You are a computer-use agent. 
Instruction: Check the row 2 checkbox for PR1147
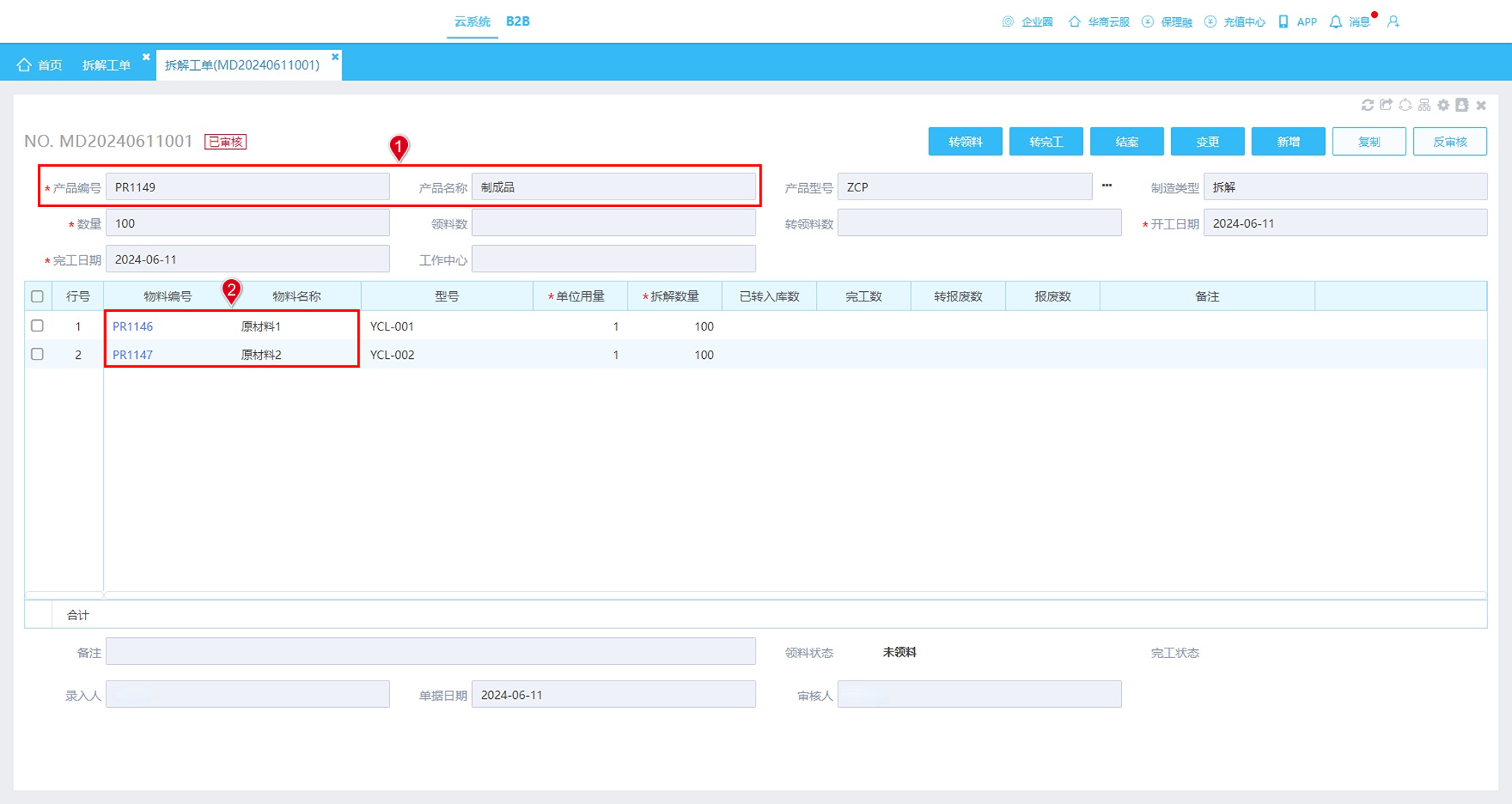pyautogui.click(x=37, y=354)
